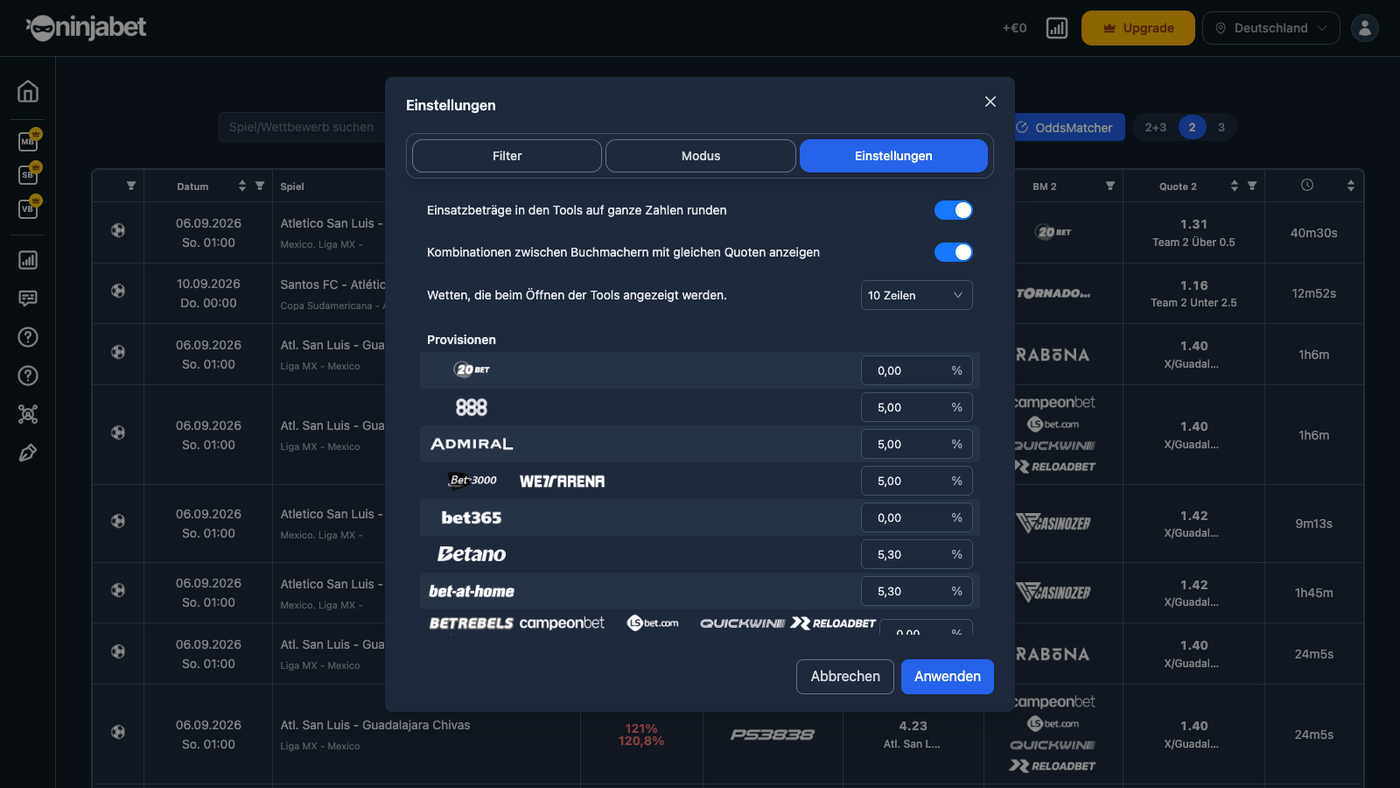Toggle showing combinations with equal odds

point(953,252)
